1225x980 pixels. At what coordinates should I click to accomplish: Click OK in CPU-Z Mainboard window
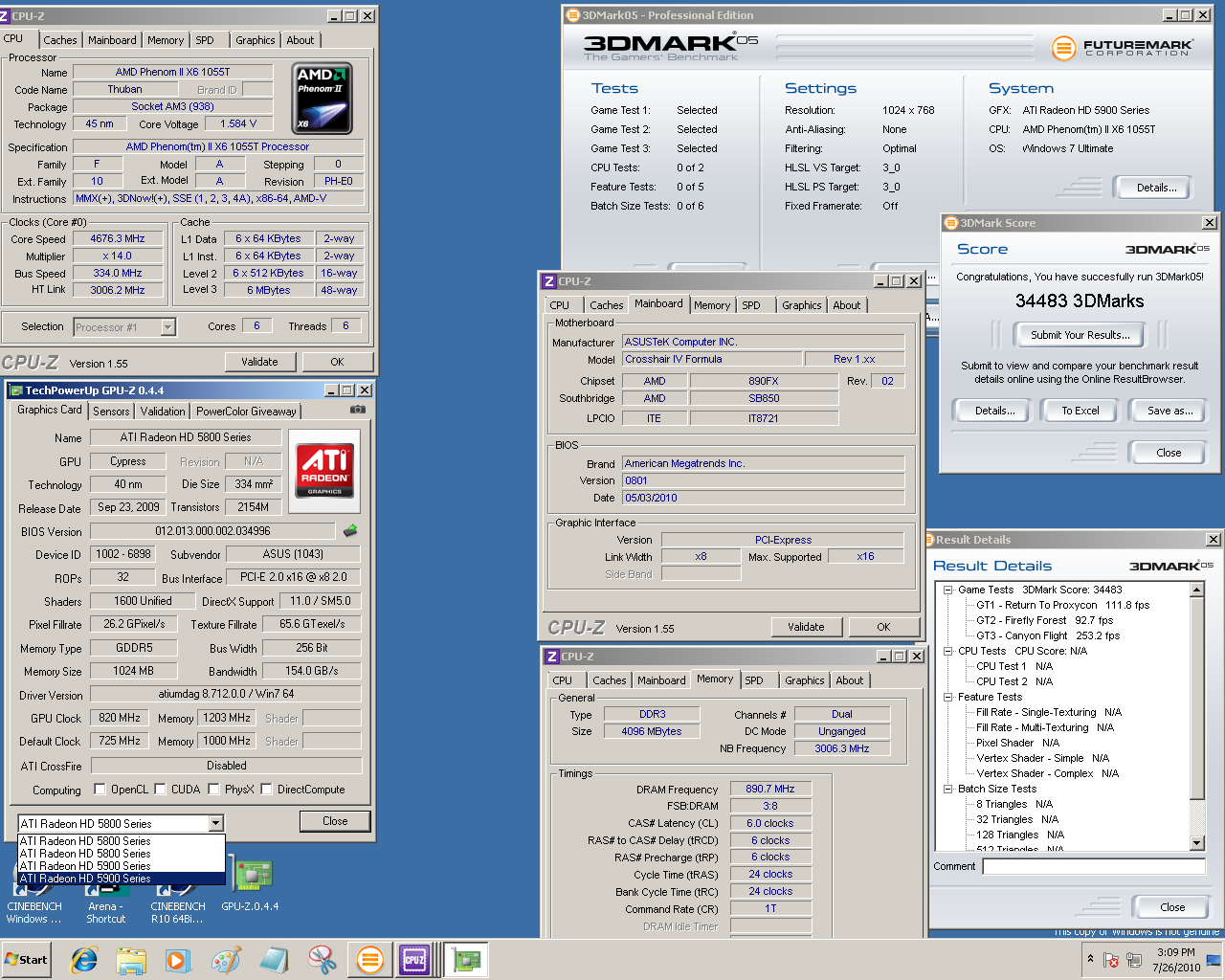click(x=883, y=627)
